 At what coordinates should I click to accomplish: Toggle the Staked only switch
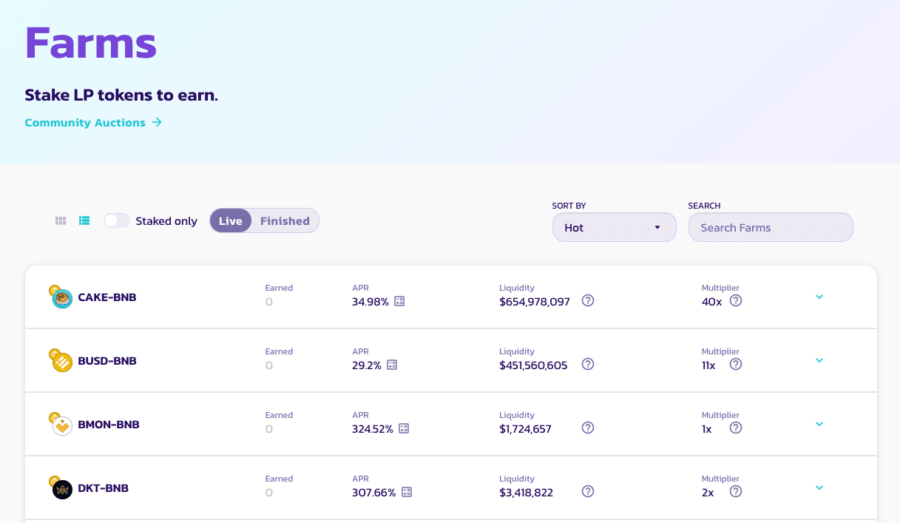pos(116,221)
